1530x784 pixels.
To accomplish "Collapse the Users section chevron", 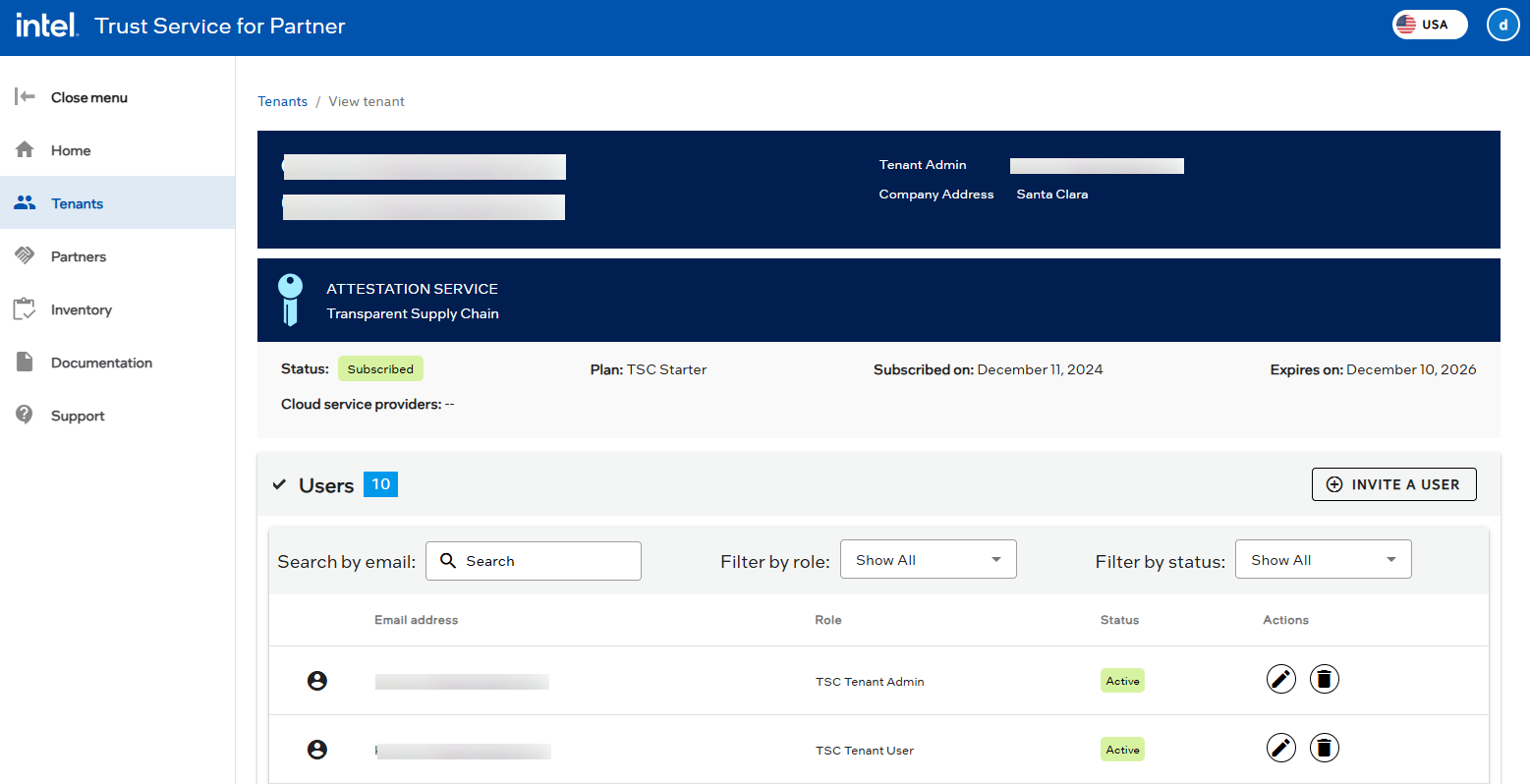I will tap(279, 484).
